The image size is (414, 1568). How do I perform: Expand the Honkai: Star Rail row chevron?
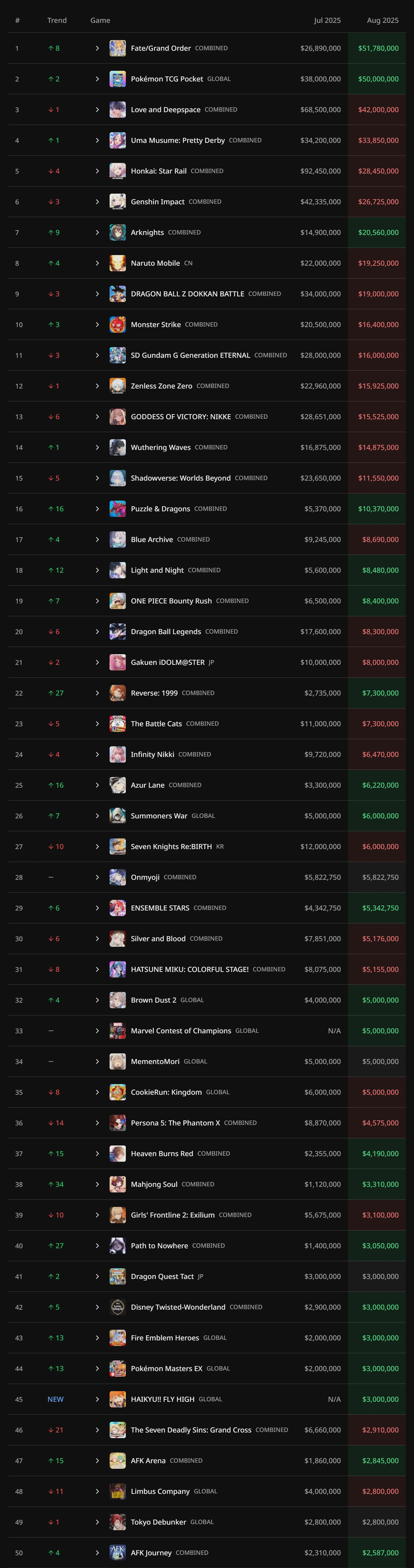97,171
